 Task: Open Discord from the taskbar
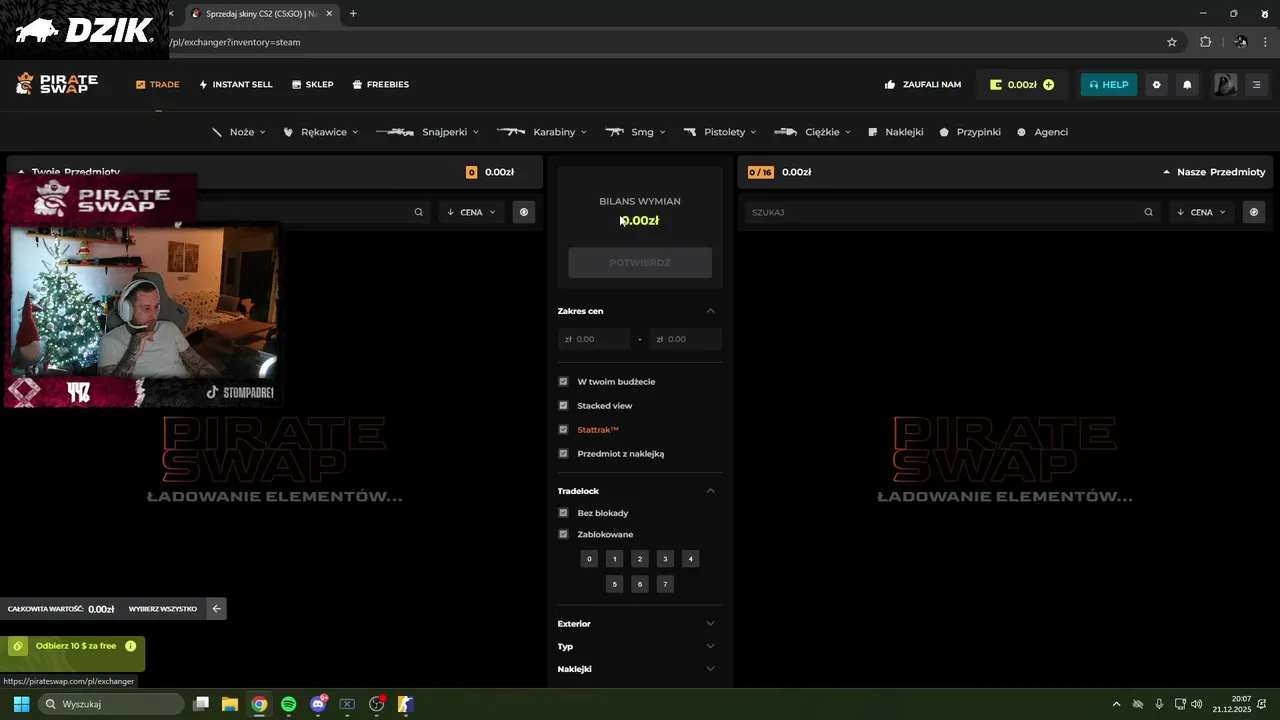tap(318, 704)
